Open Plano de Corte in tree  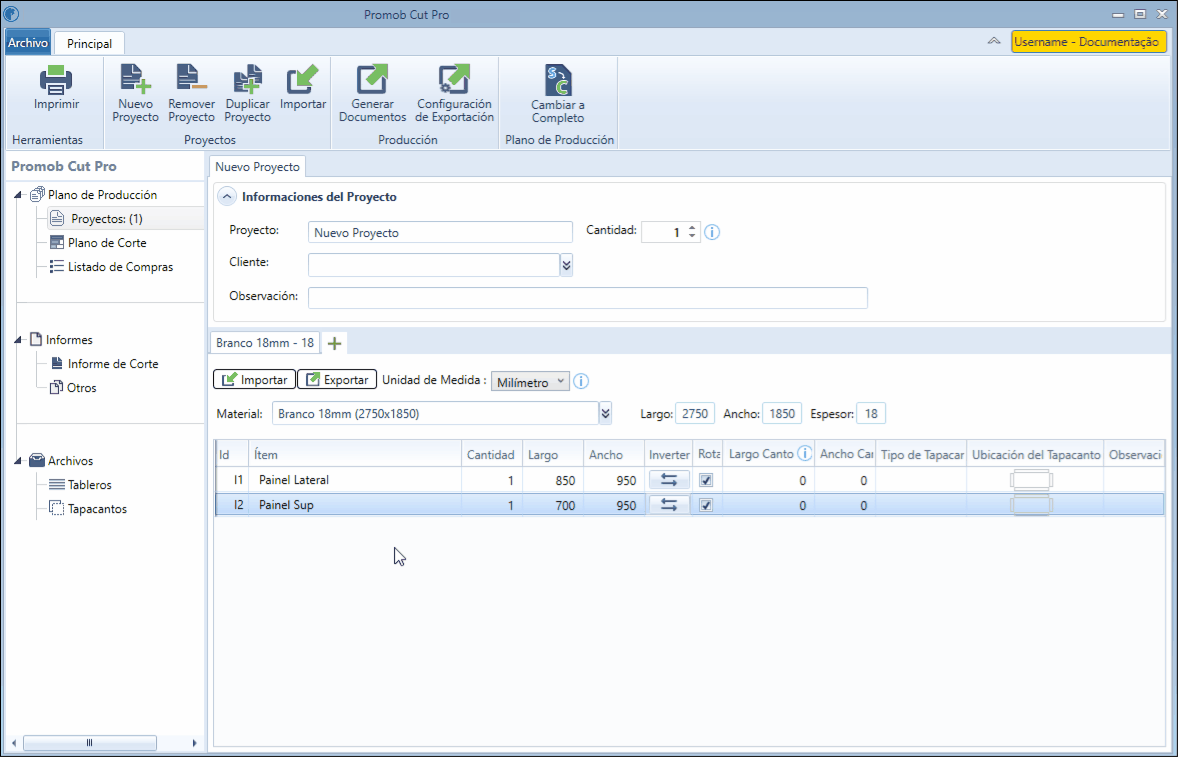tap(107, 243)
